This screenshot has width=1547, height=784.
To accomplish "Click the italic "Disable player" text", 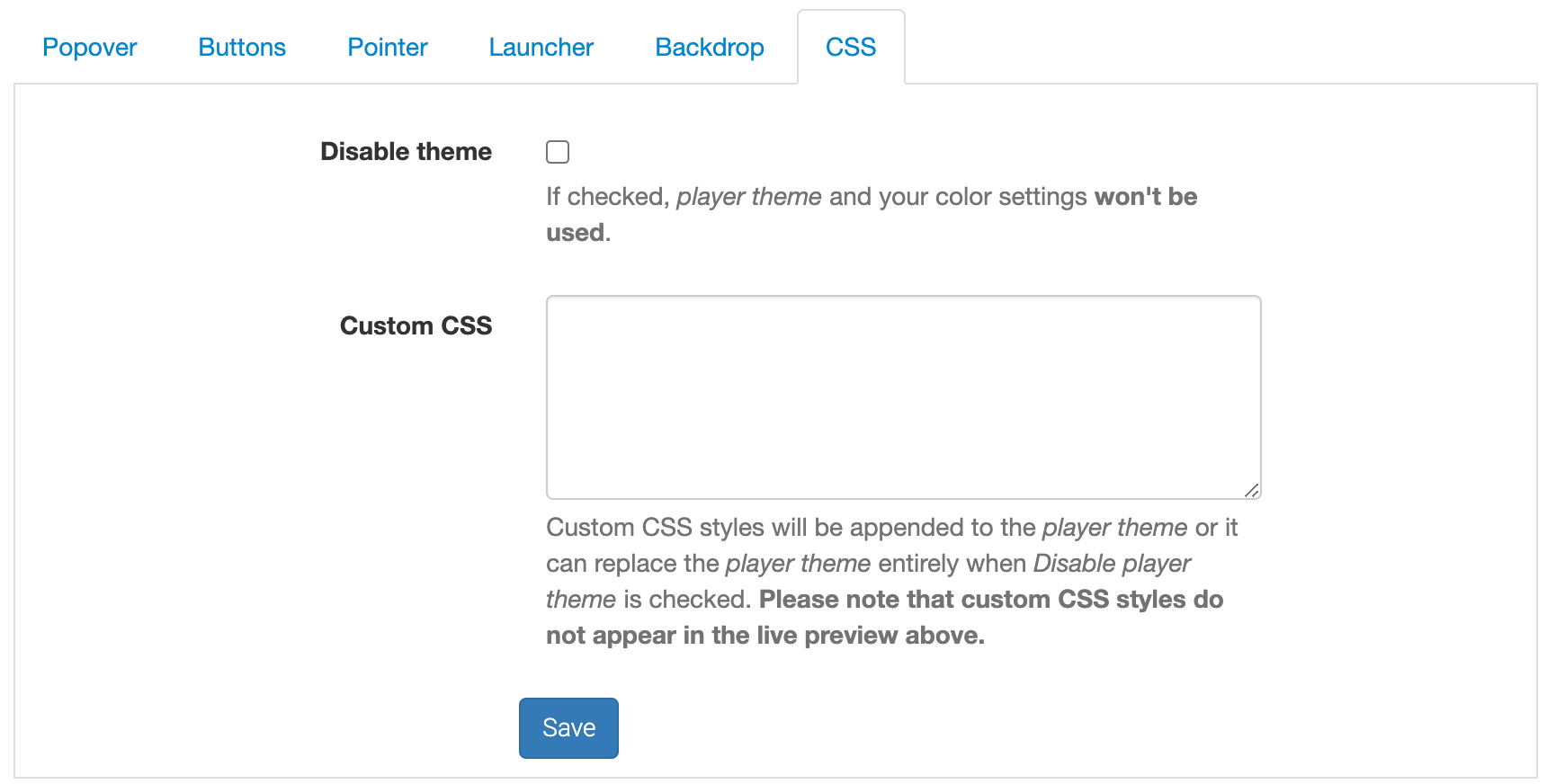I will click(x=1112, y=564).
